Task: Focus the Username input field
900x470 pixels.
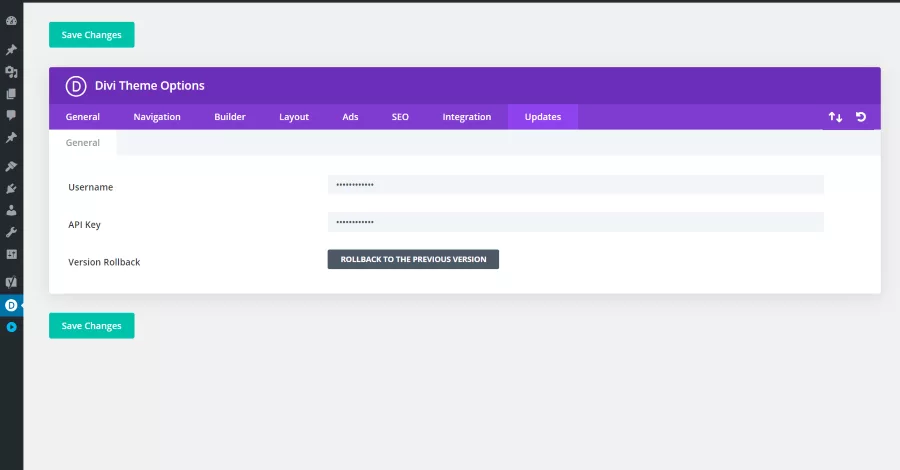Action: click(576, 185)
